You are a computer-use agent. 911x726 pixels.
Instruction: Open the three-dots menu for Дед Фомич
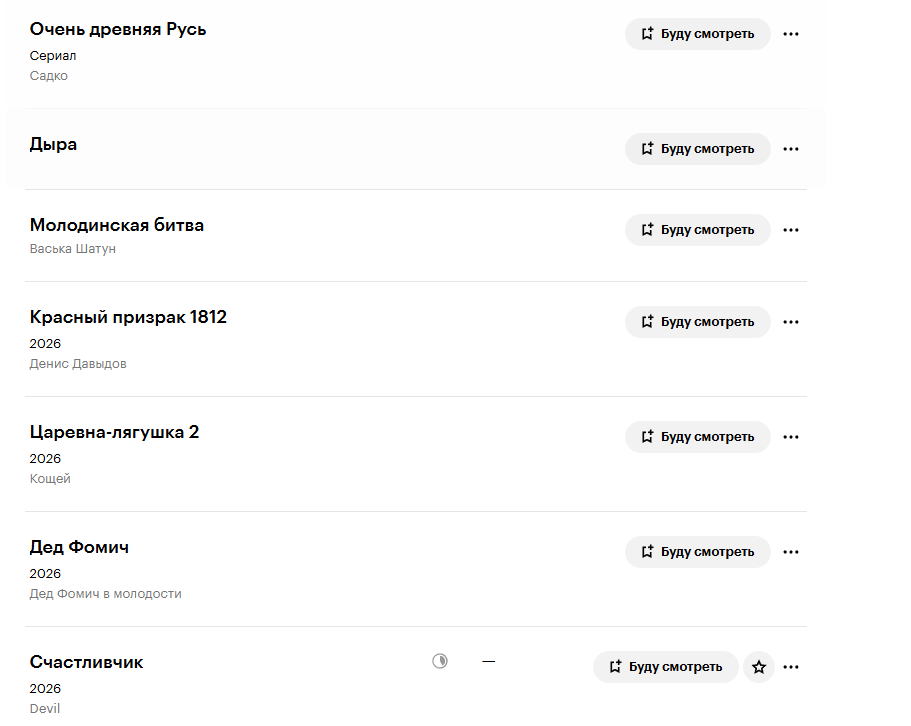tap(791, 552)
